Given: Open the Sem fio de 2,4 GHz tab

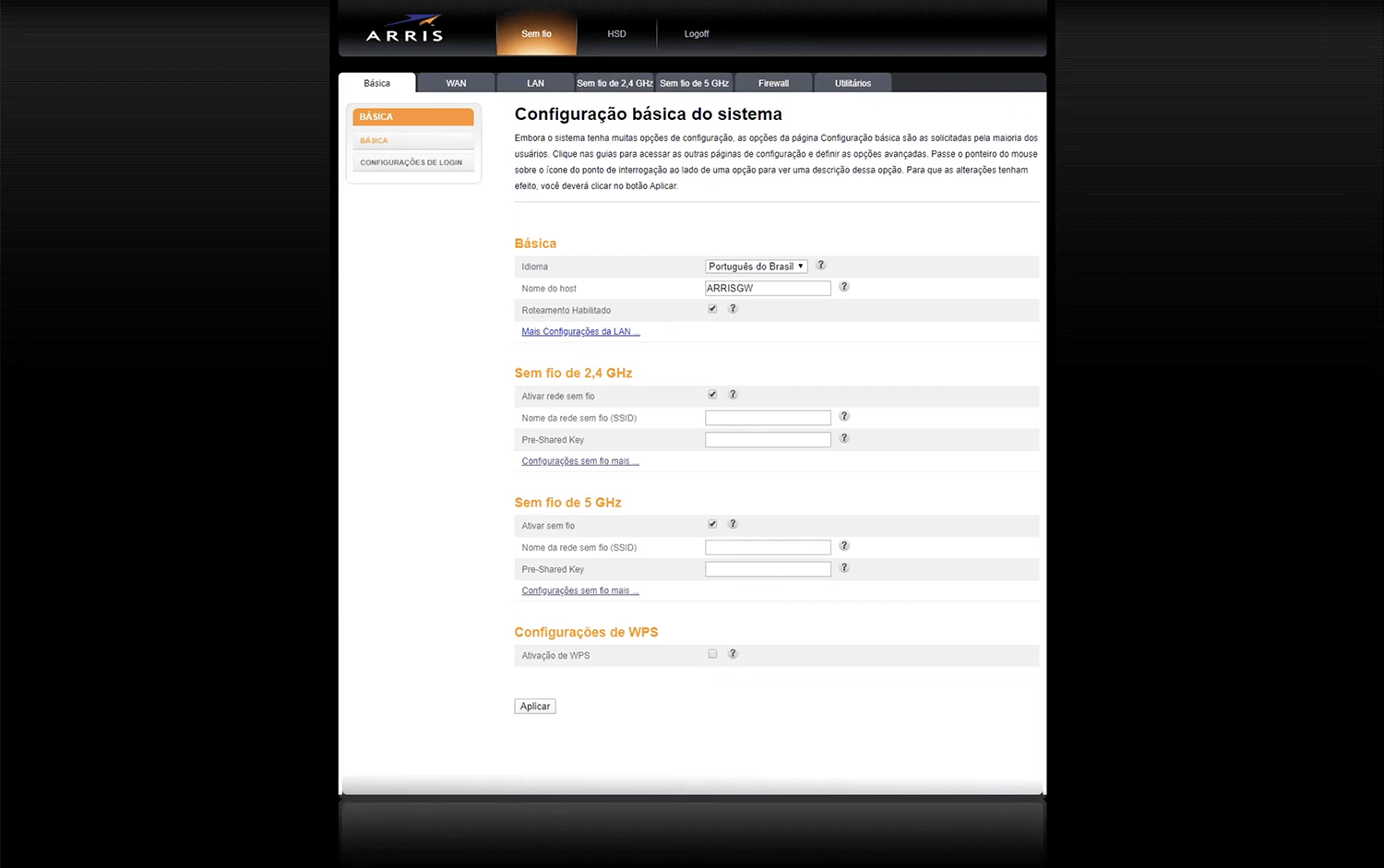Looking at the screenshot, I should pos(614,83).
